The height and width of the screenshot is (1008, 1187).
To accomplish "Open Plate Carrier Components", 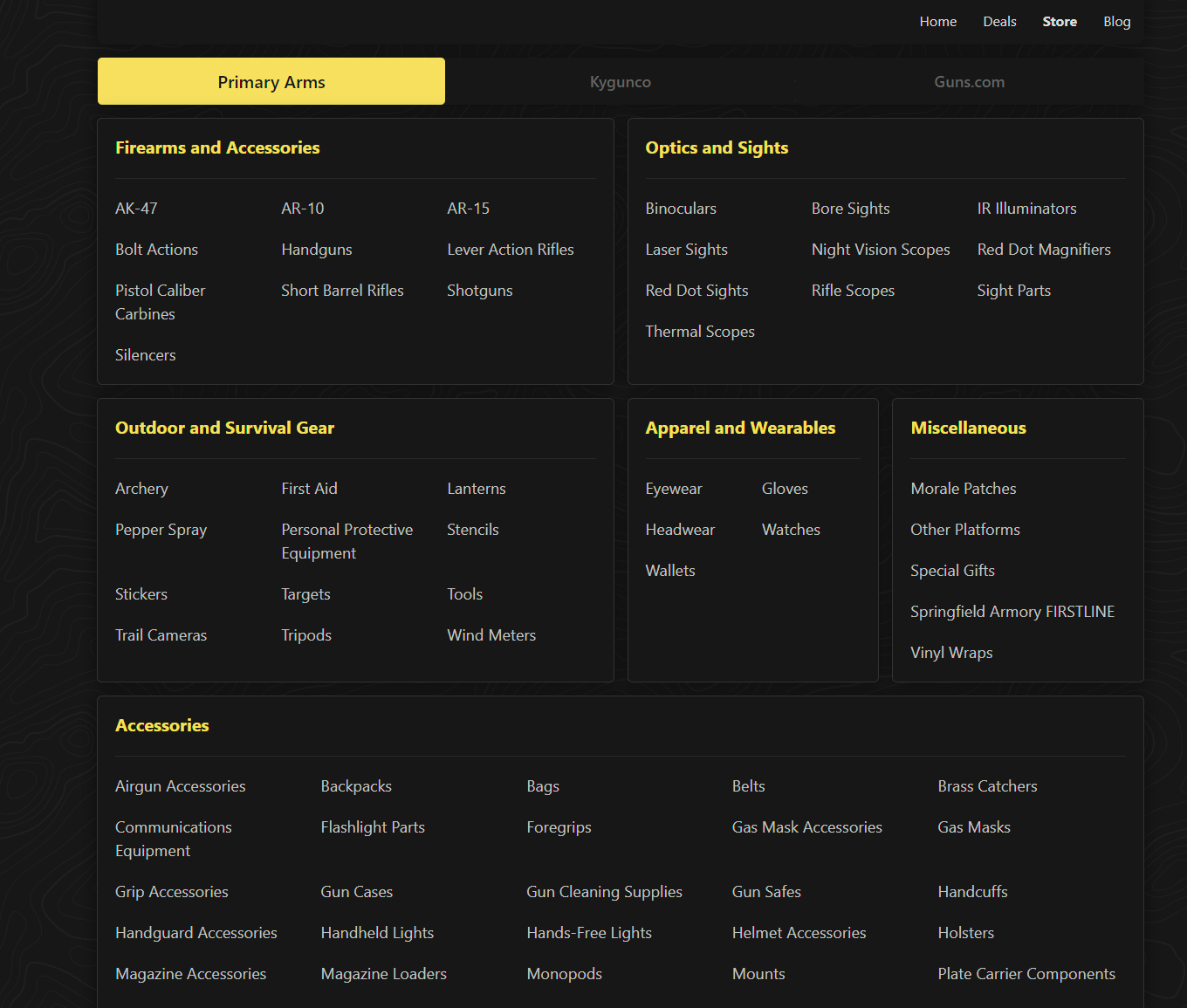I will pyautogui.click(x=1026, y=974).
